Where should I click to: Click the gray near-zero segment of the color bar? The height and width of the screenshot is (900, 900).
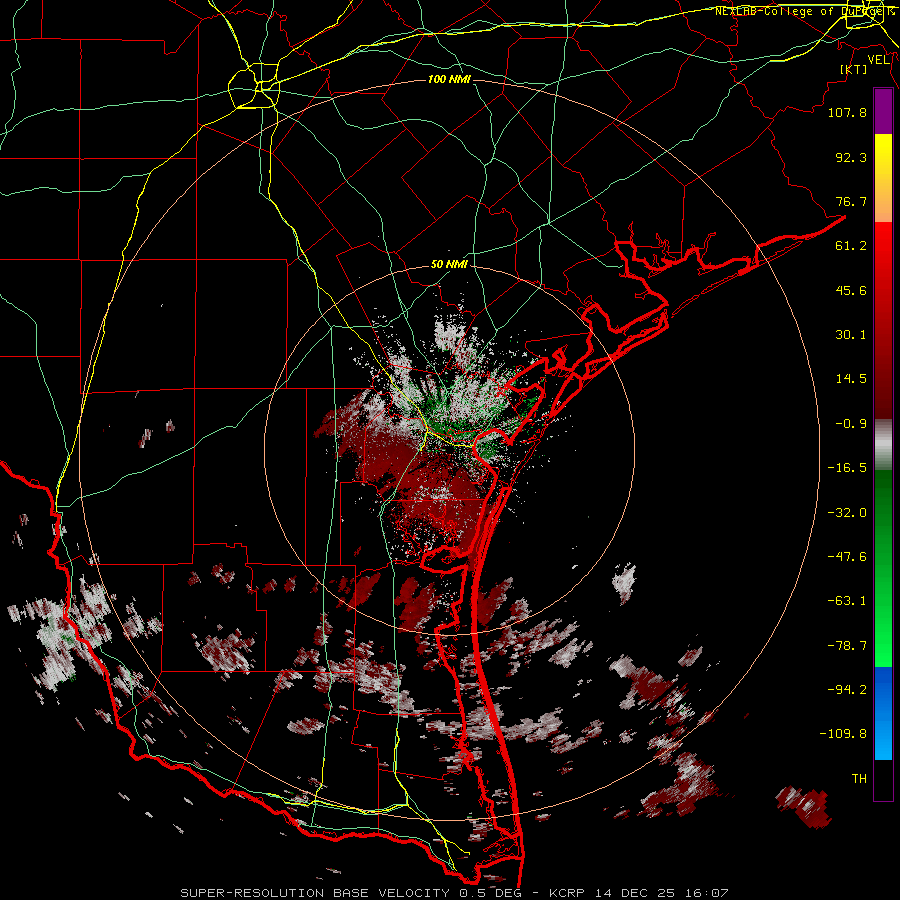pos(883,445)
